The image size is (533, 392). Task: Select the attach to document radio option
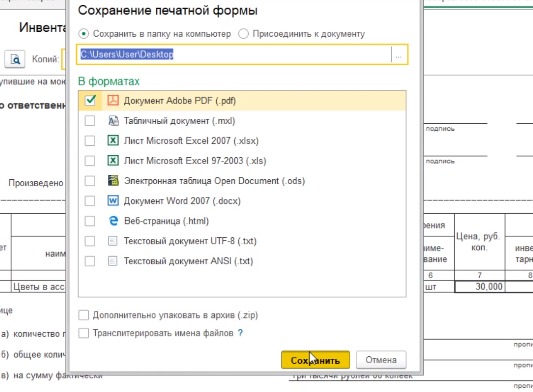[243, 34]
